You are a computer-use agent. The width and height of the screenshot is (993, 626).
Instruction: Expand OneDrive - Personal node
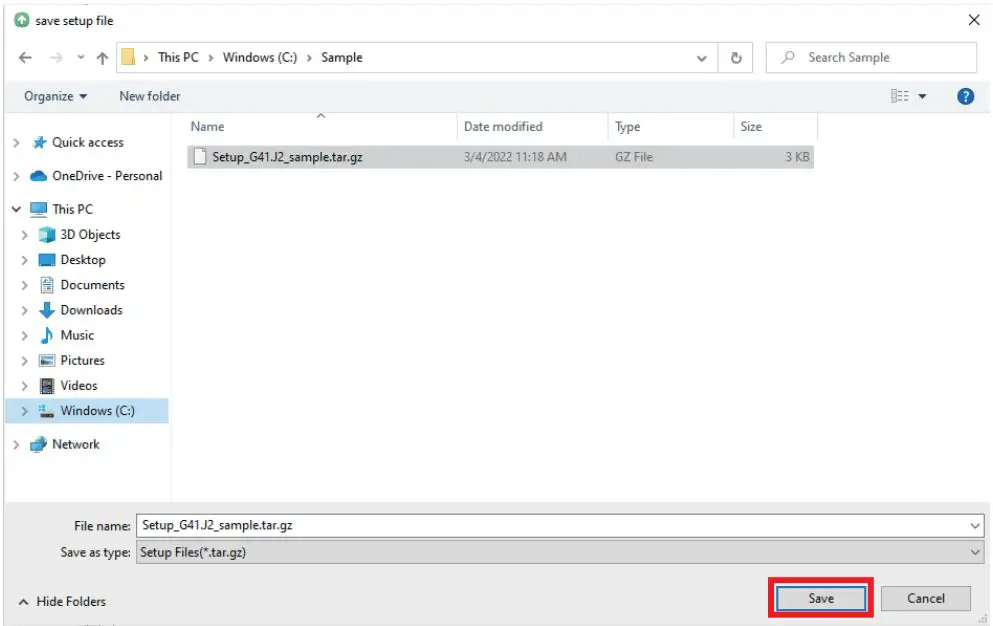[16, 177]
